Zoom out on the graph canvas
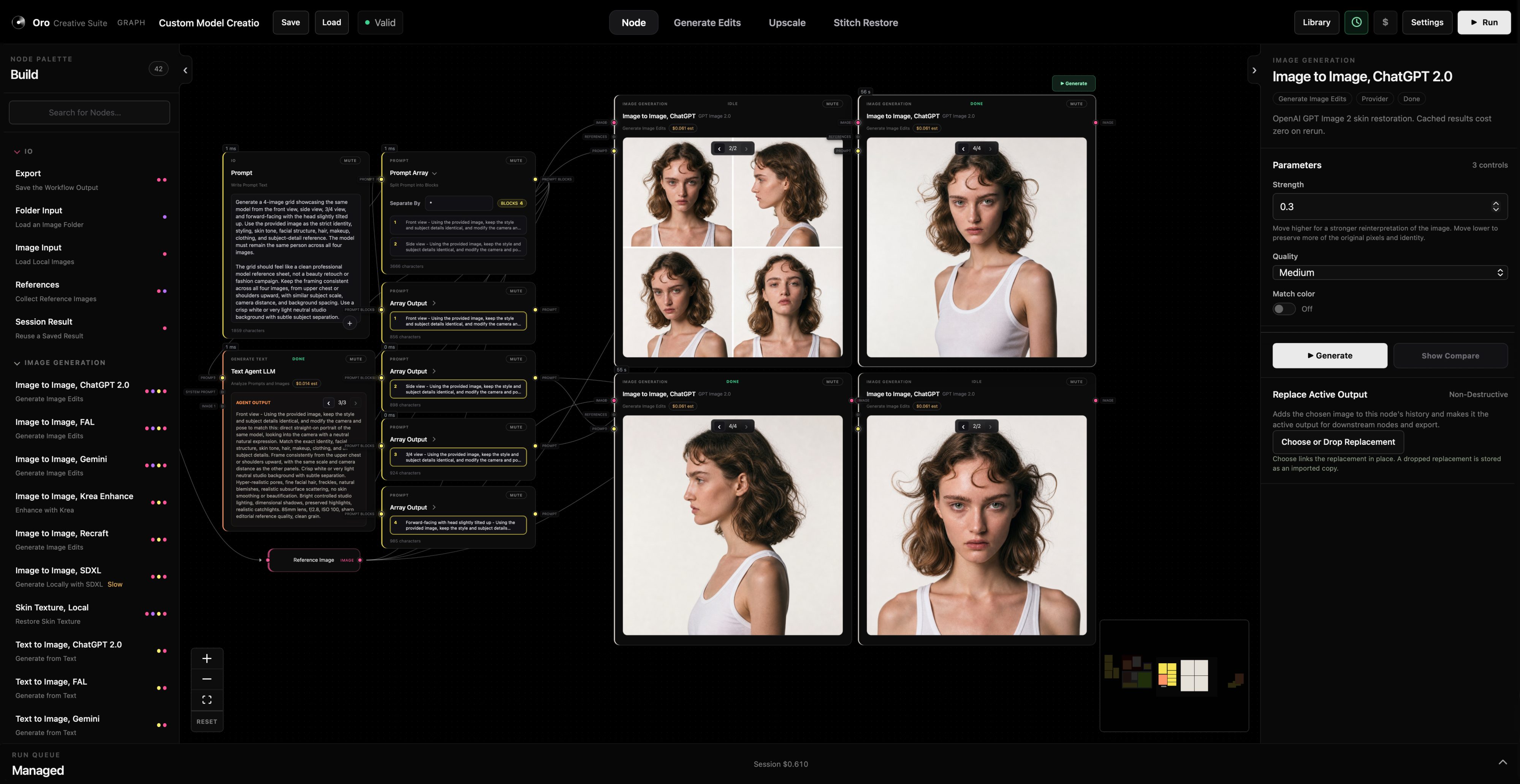1520x784 pixels. click(206, 679)
